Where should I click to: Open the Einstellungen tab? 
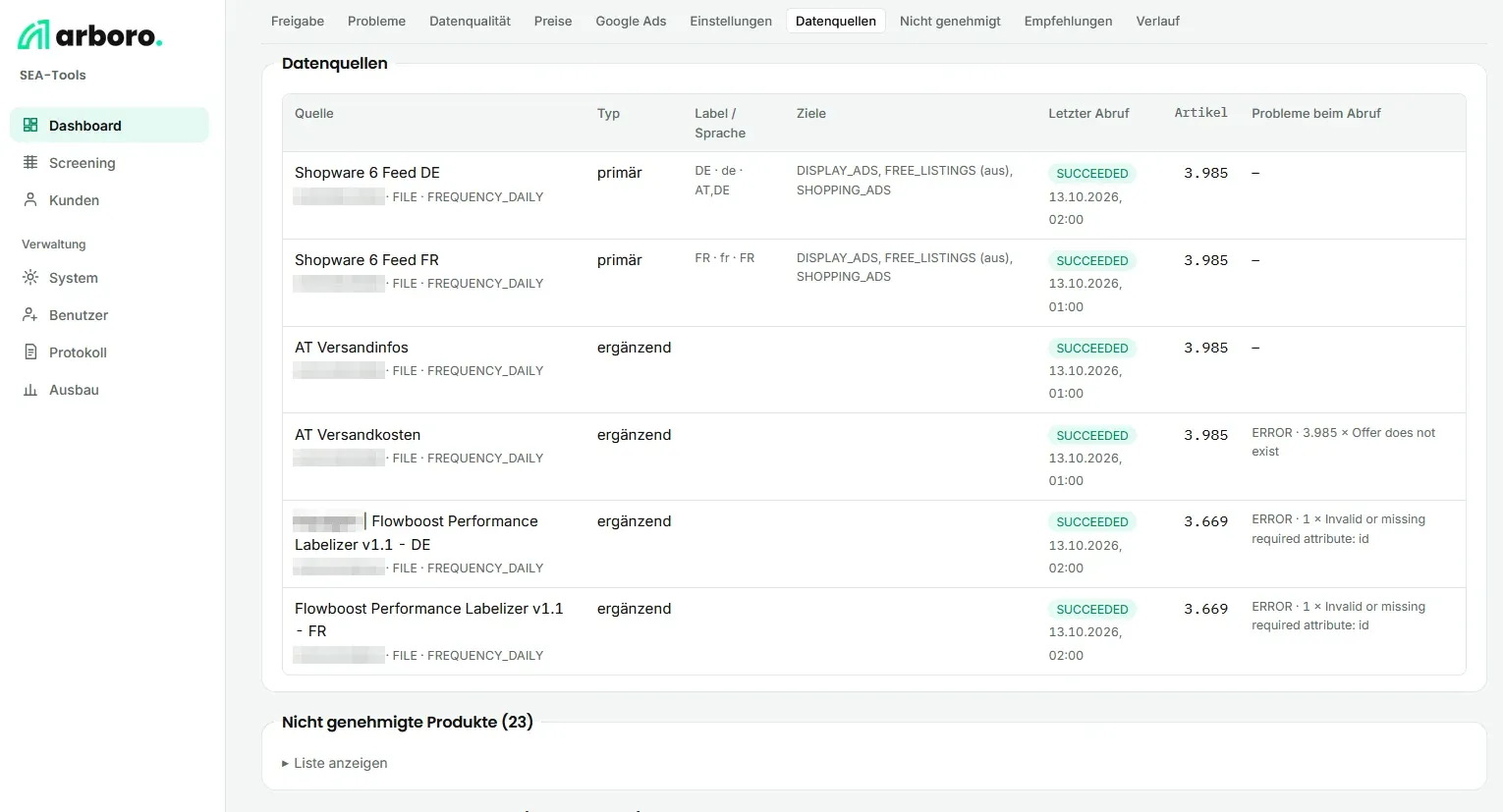click(731, 21)
